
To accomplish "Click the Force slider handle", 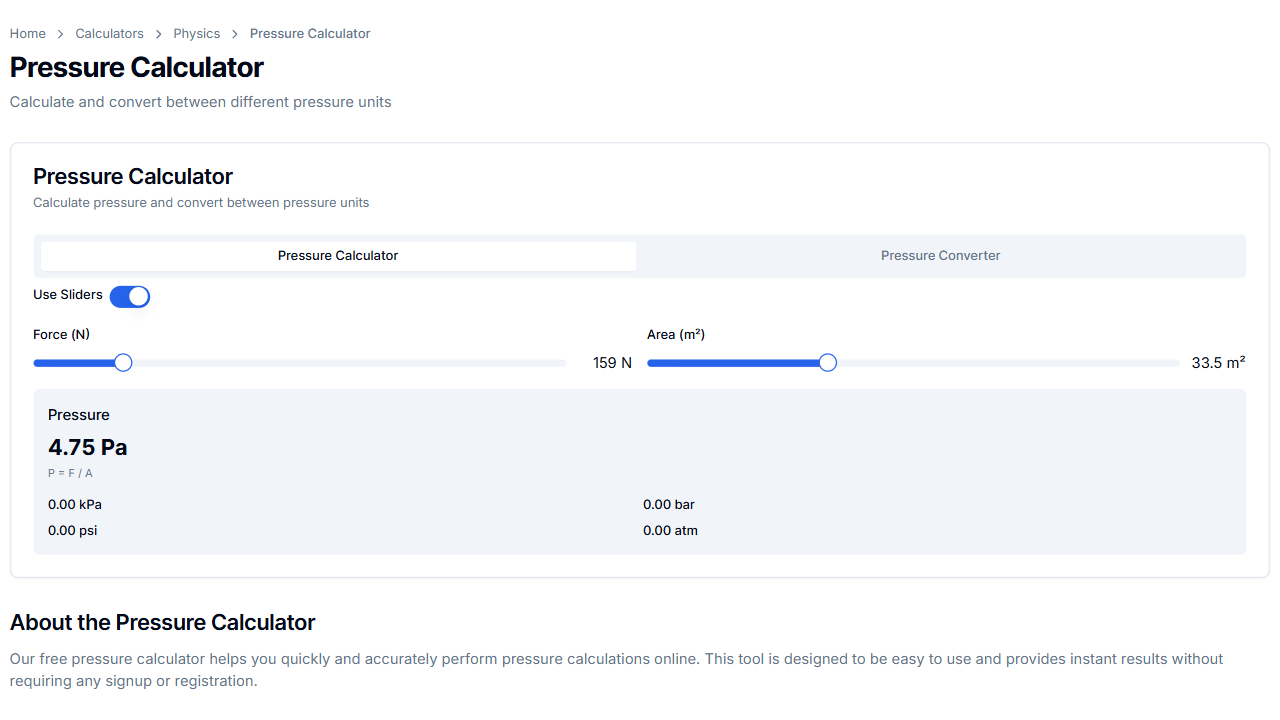I will tap(123, 363).
